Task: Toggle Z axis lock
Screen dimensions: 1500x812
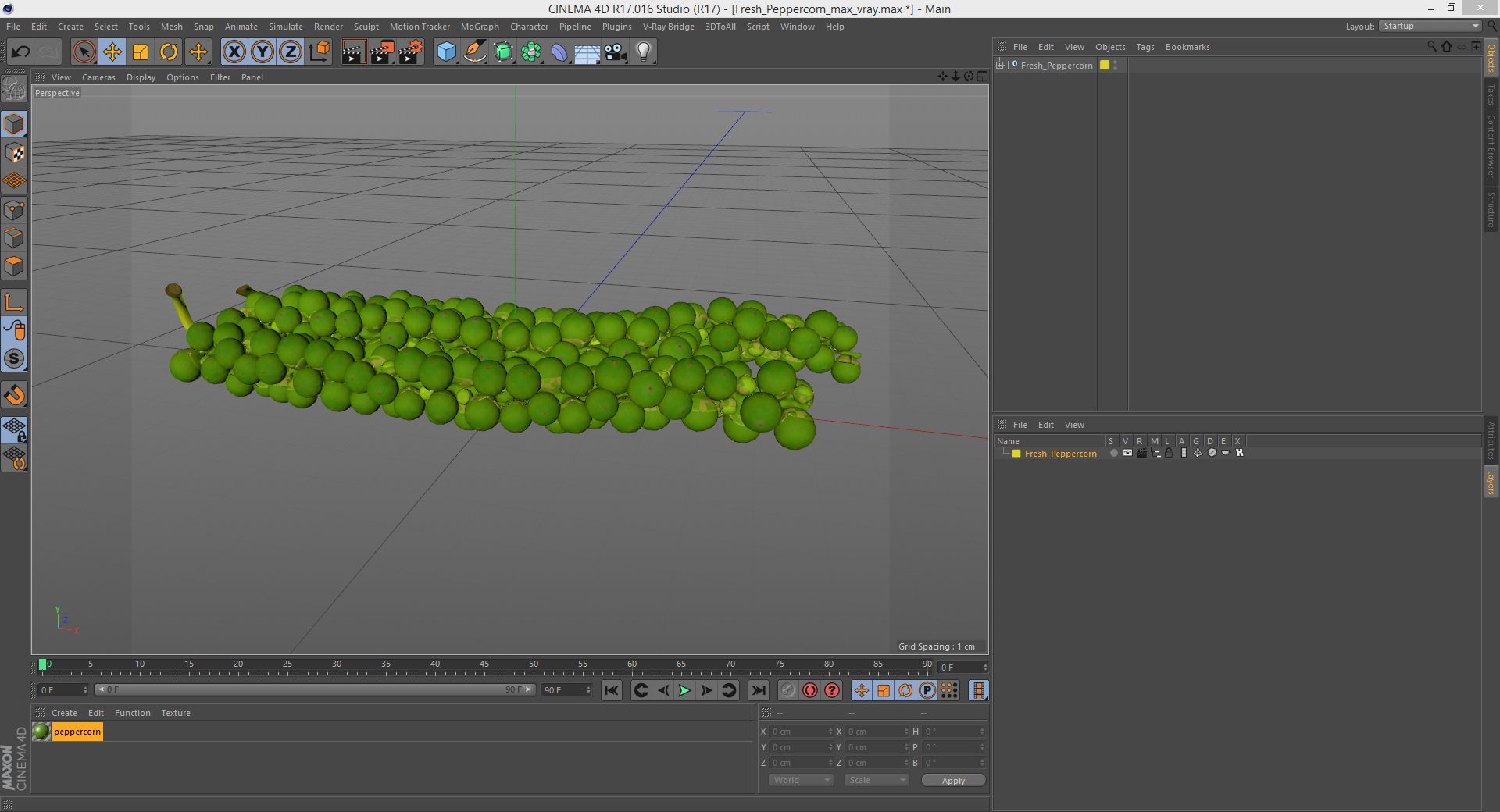Action: click(x=291, y=52)
